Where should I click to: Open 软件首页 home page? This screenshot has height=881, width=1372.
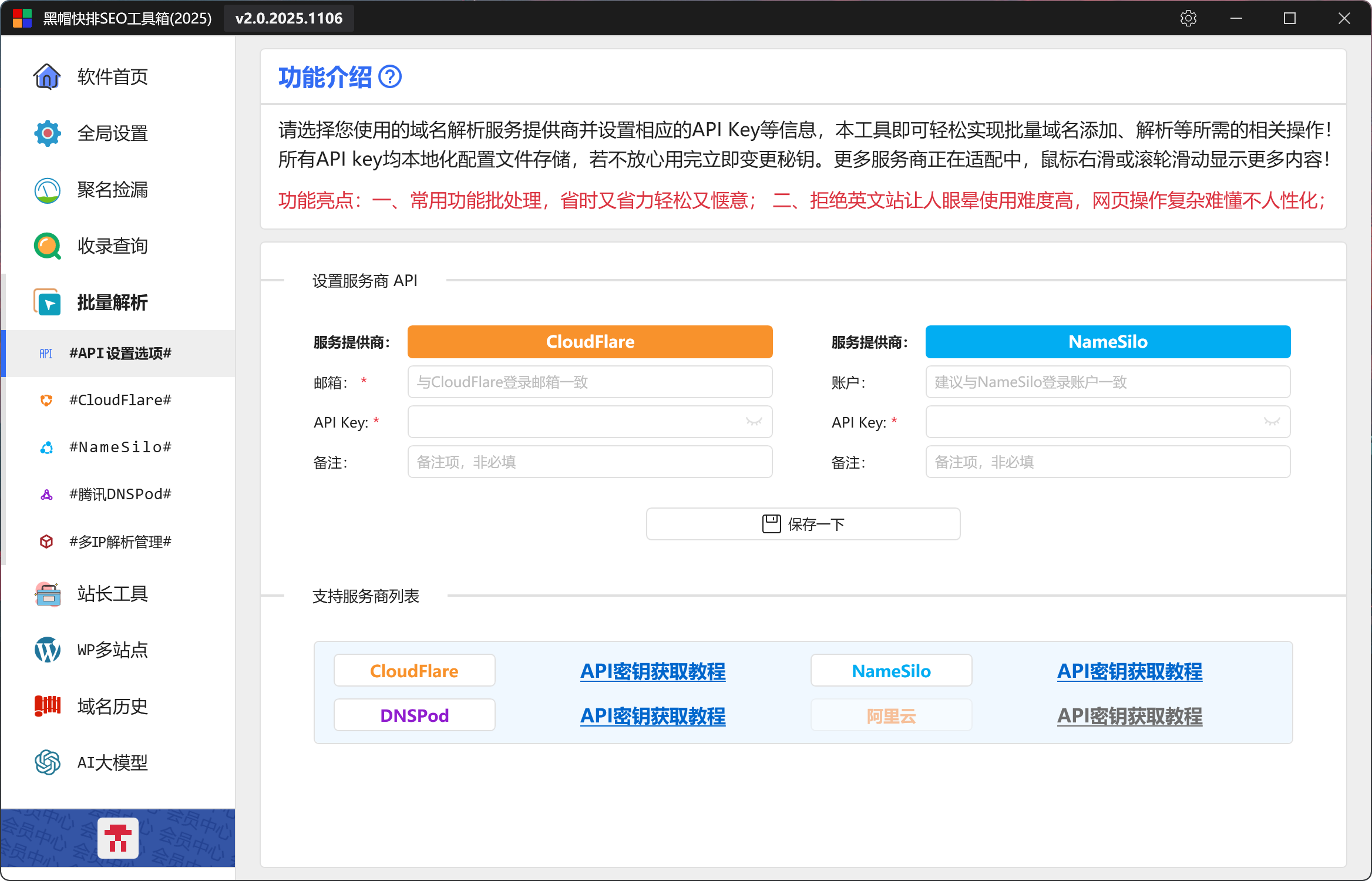pos(112,77)
